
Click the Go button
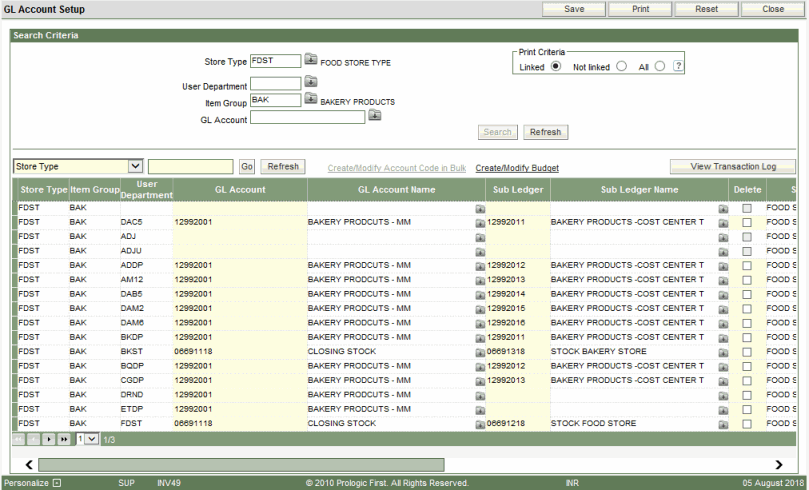[247, 167]
